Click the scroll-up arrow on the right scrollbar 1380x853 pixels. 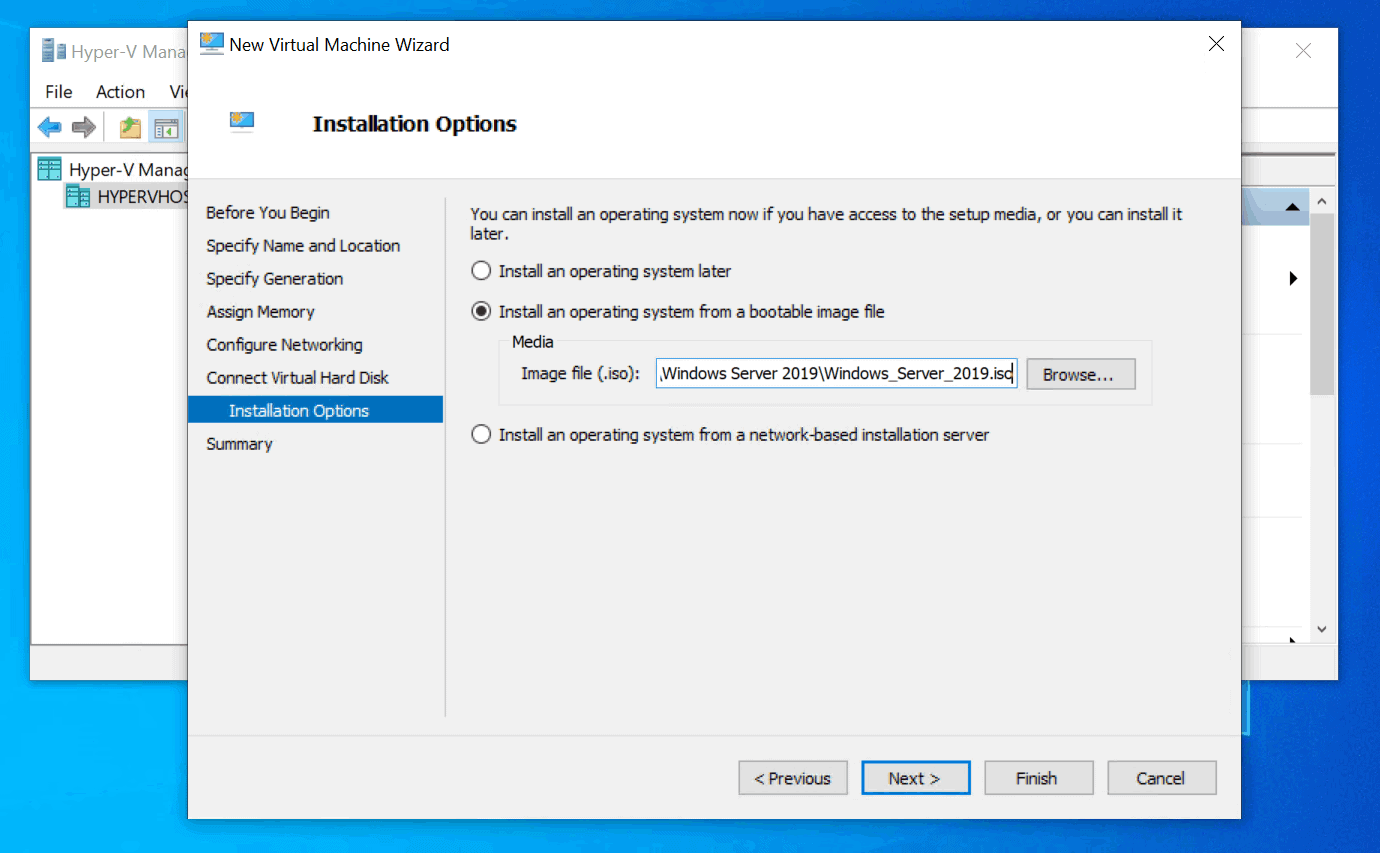pyautogui.click(x=1322, y=200)
